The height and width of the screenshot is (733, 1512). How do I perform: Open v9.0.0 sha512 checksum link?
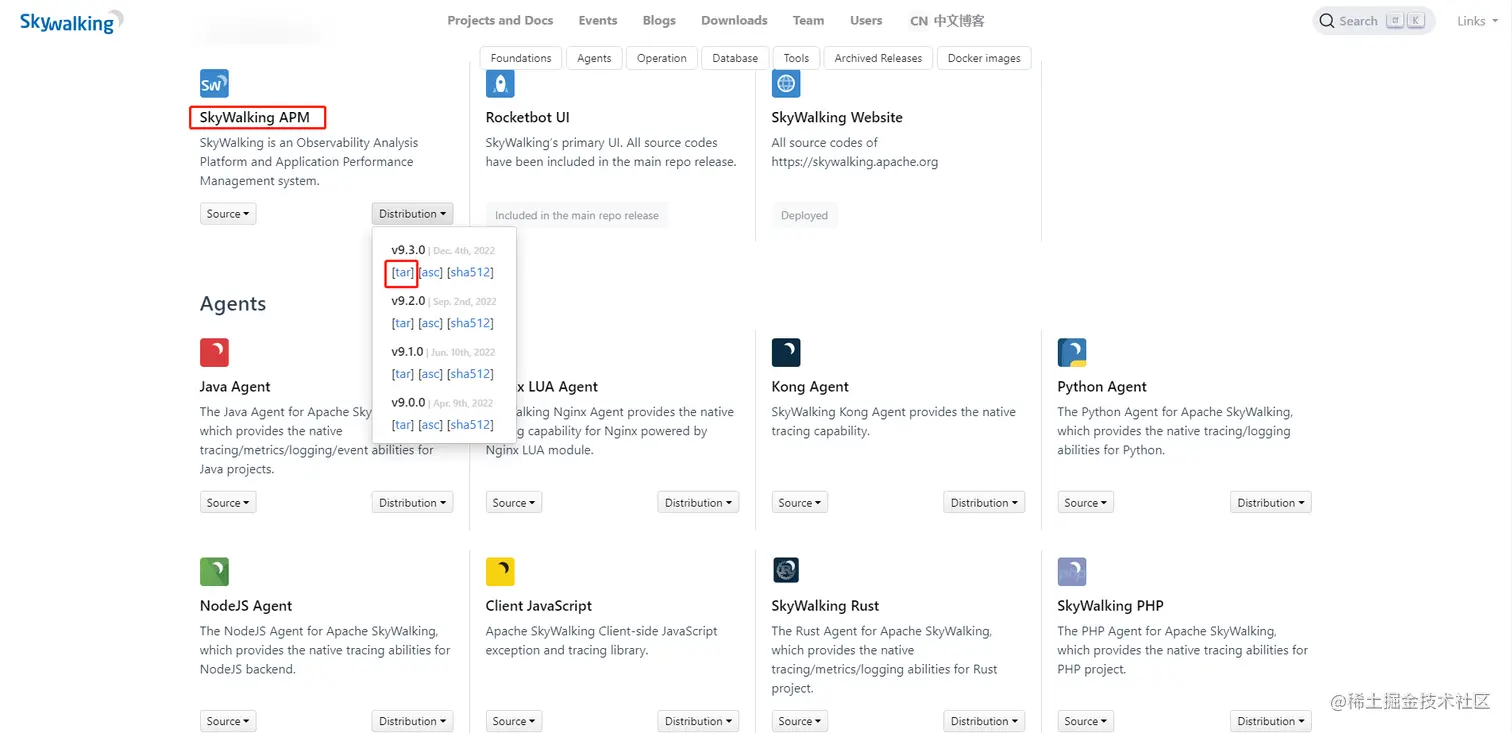coord(470,425)
